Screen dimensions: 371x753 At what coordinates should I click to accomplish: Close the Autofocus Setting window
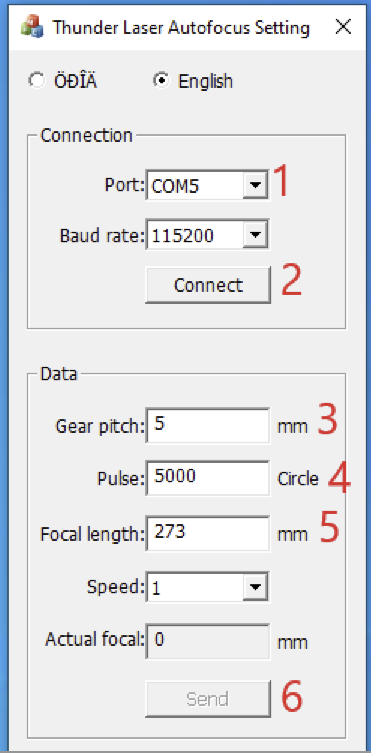click(x=343, y=27)
